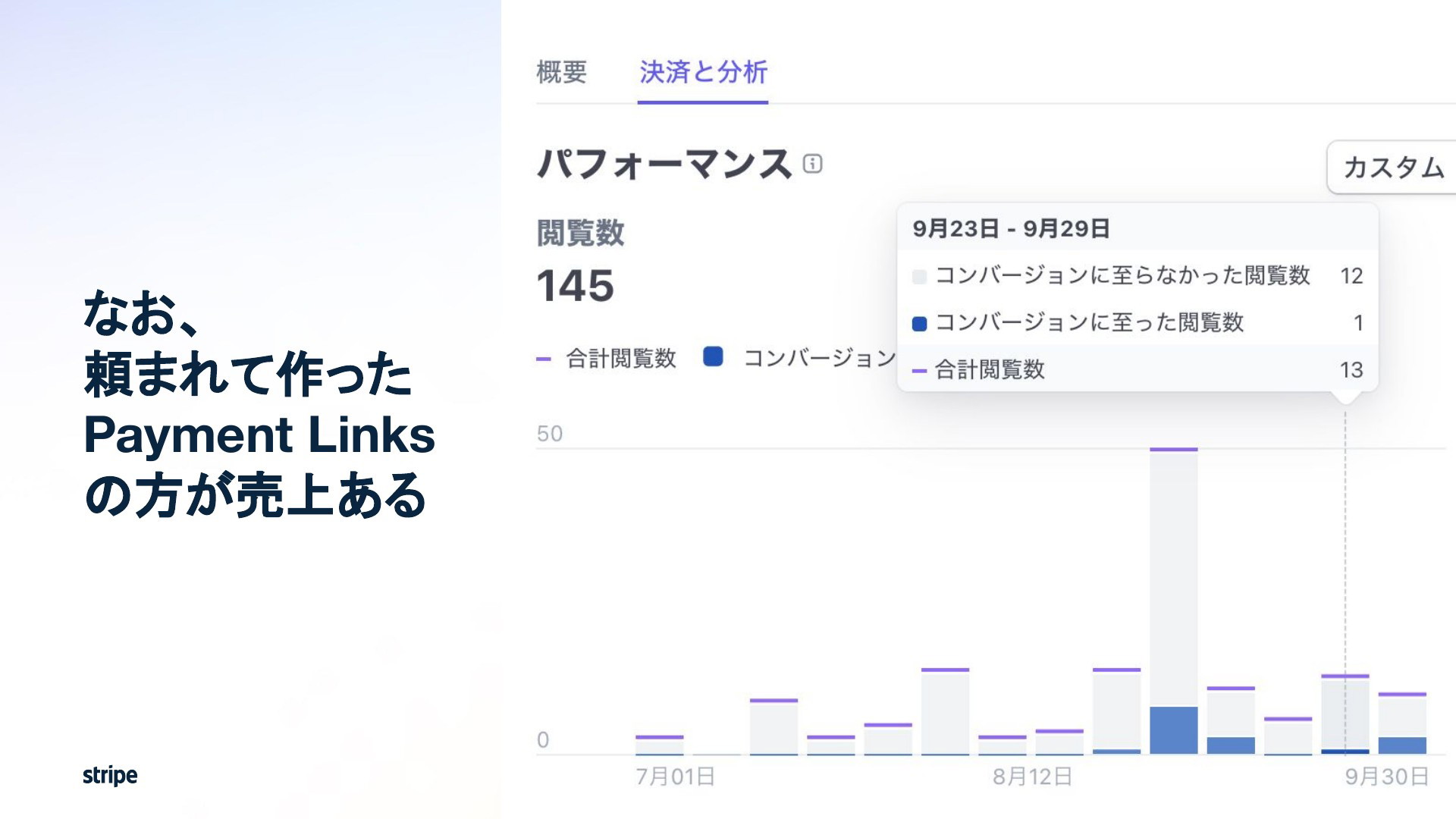Click the 閲覧数 metric heading
Image resolution: width=1456 pixels, height=819 pixels.
pyautogui.click(x=580, y=233)
